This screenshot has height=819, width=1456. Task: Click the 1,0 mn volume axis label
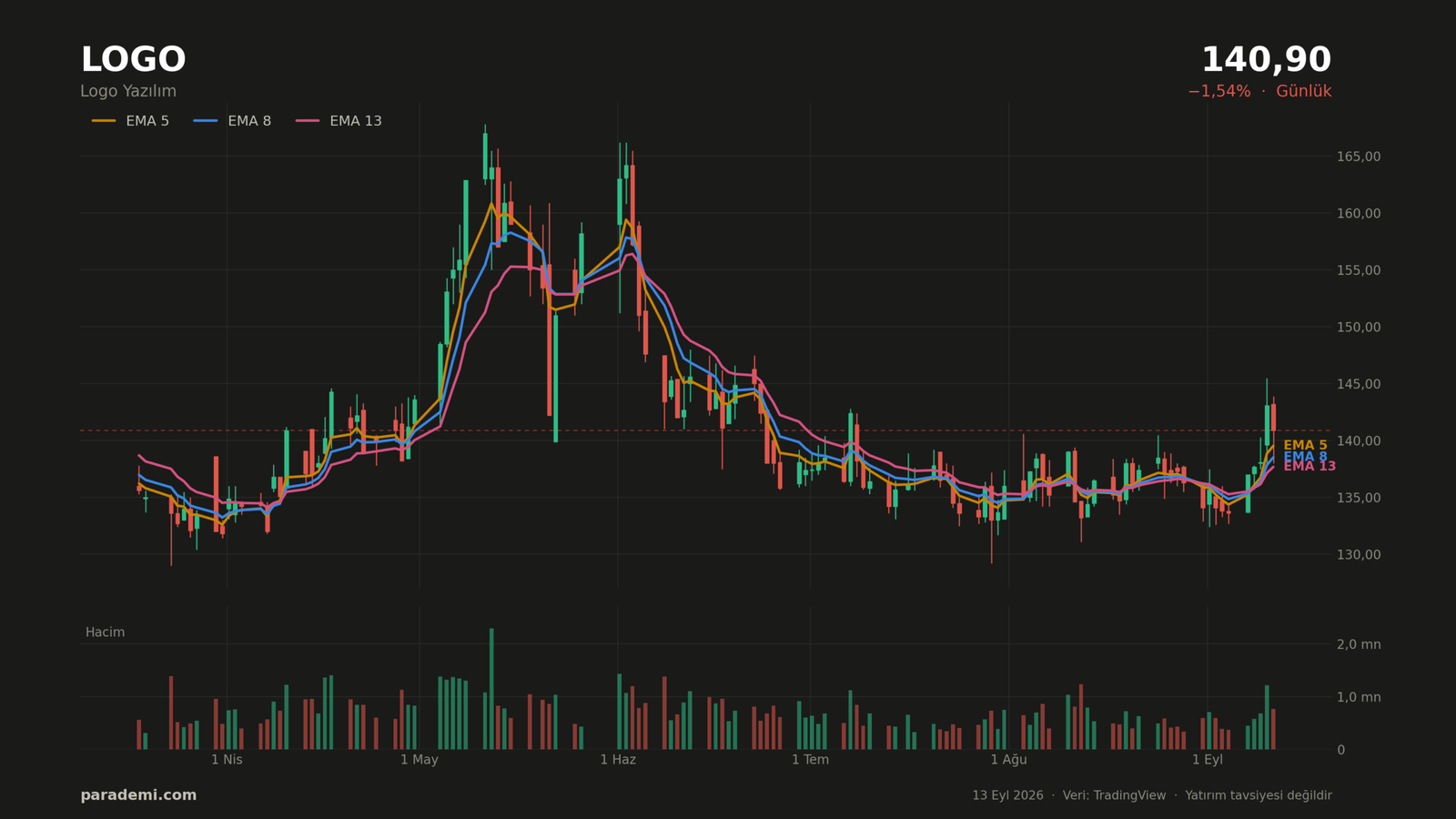point(1359,697)
